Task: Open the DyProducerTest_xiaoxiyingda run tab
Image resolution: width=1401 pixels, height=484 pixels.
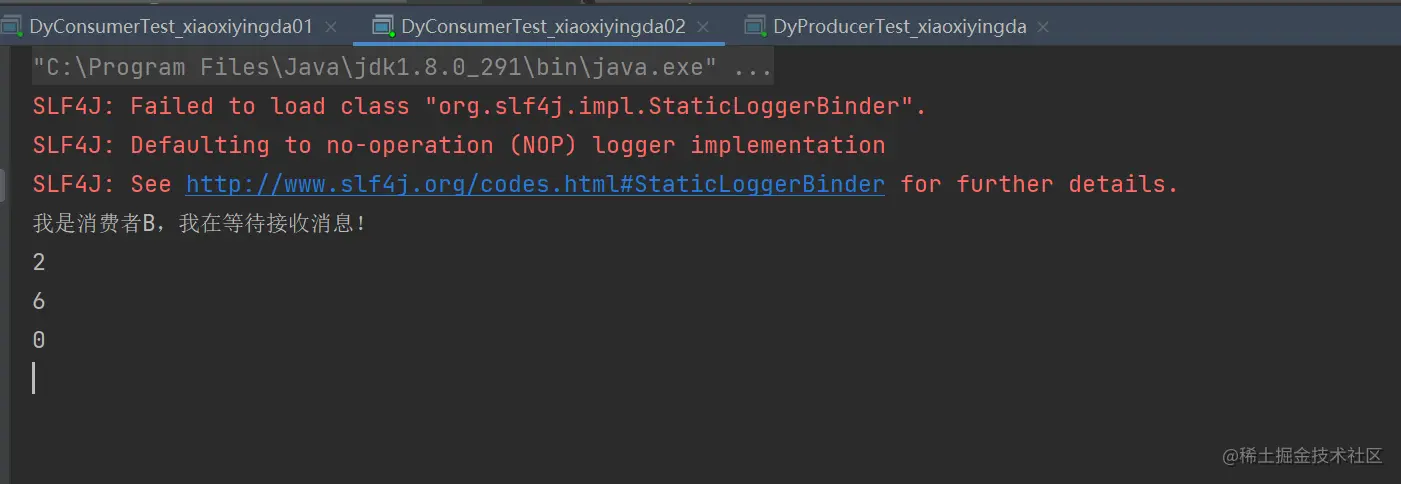Action: click(x=900, y=27)
